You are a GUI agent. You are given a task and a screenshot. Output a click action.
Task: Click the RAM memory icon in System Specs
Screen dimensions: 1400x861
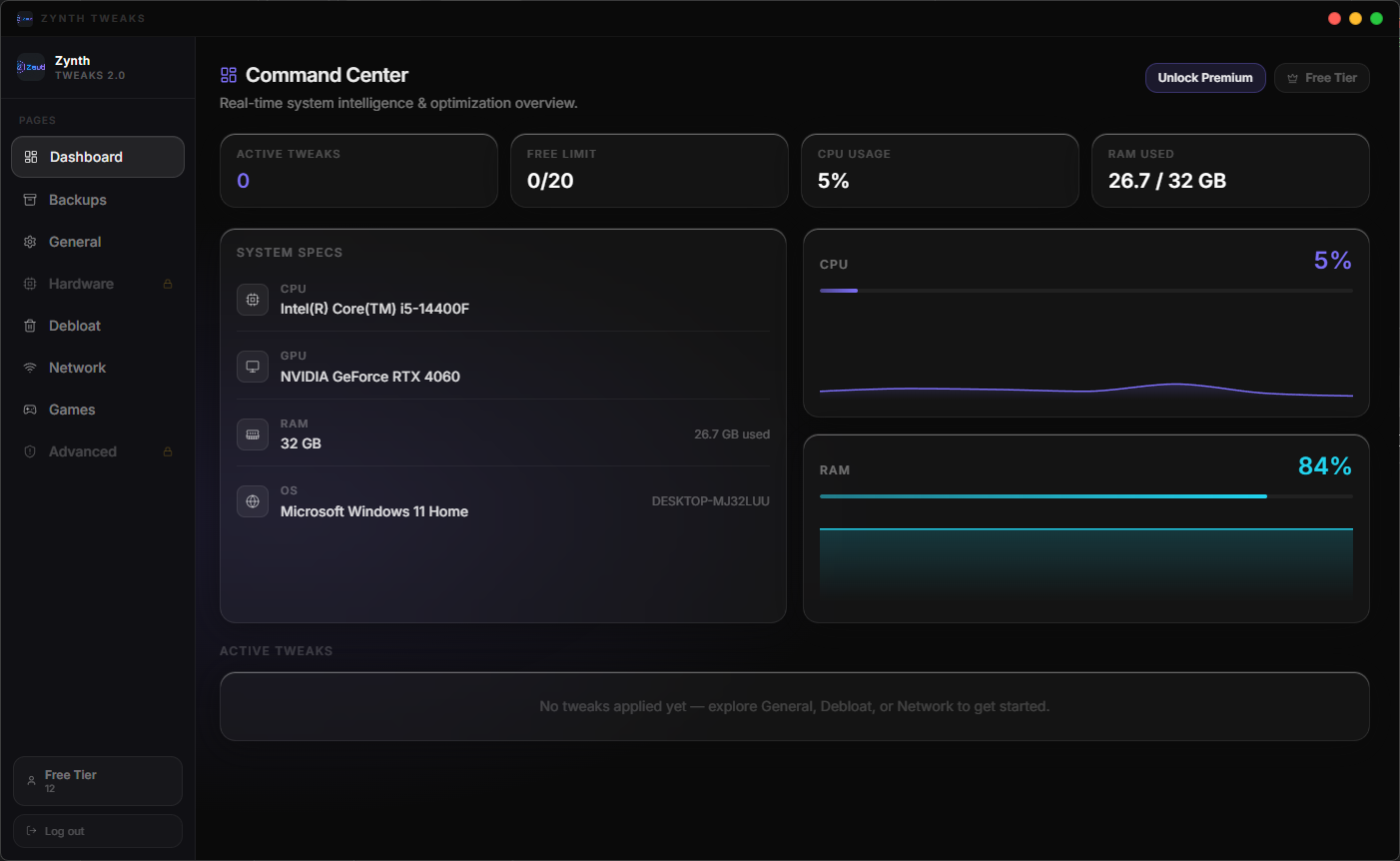pyautogui.click(x=253, y=433)
